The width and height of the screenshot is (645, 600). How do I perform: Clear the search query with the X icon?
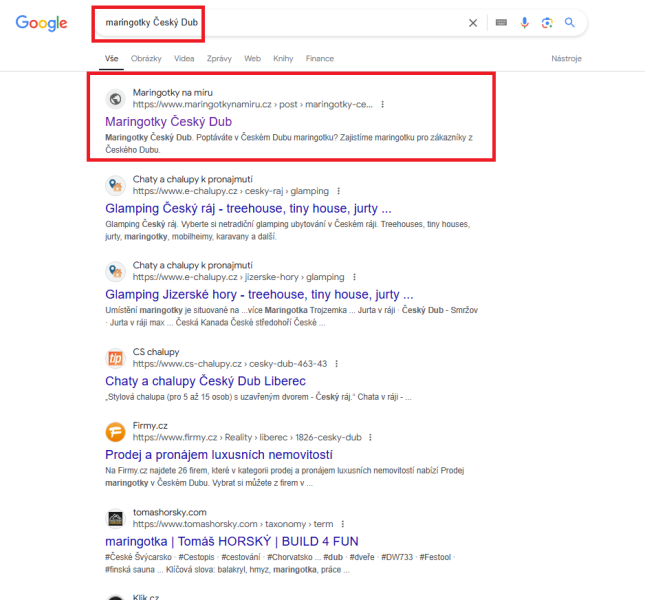(x=473, y=23)
